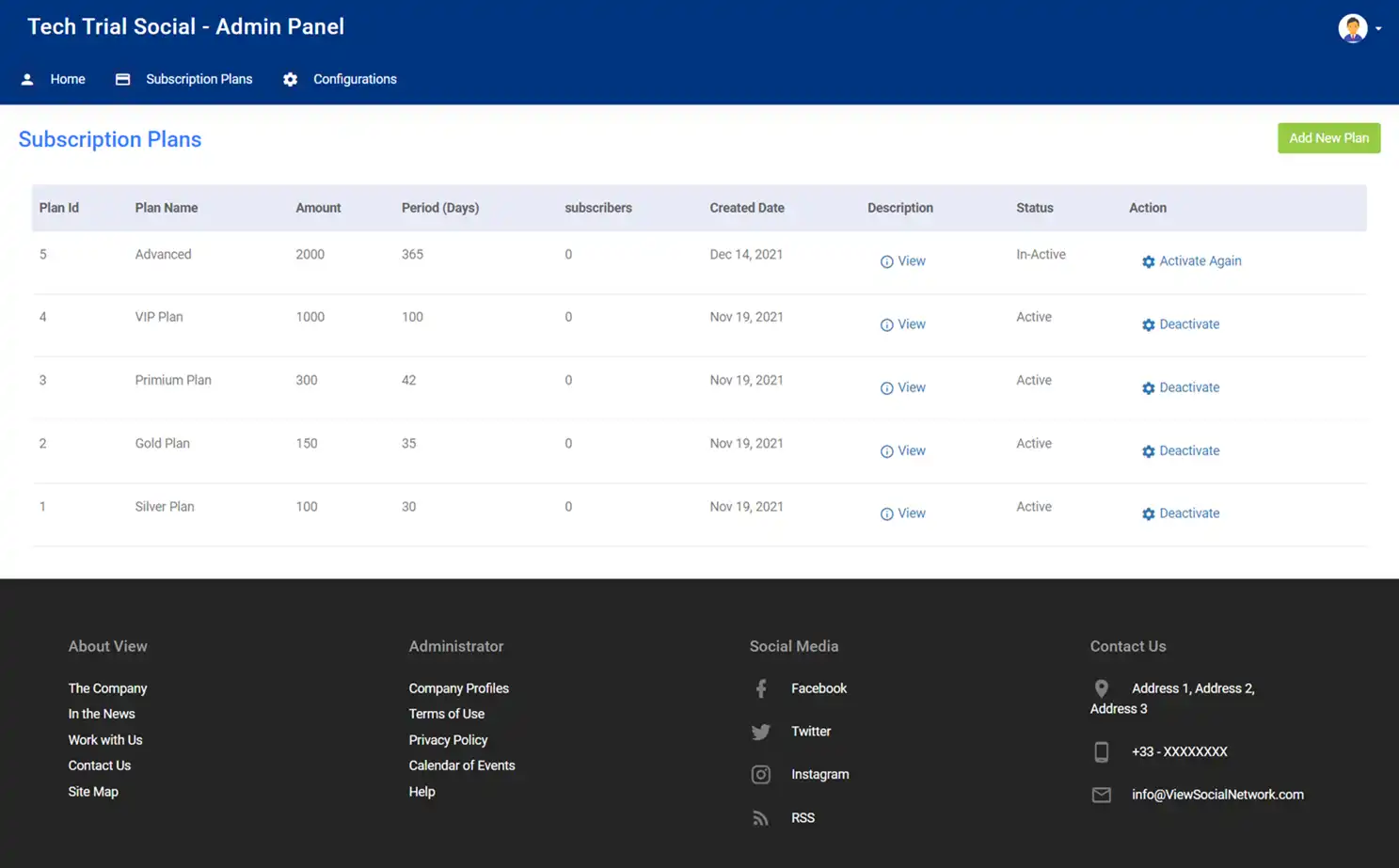1399x868 pixels.
Task: Click the Instagram icon
Action: coord(760,774)
